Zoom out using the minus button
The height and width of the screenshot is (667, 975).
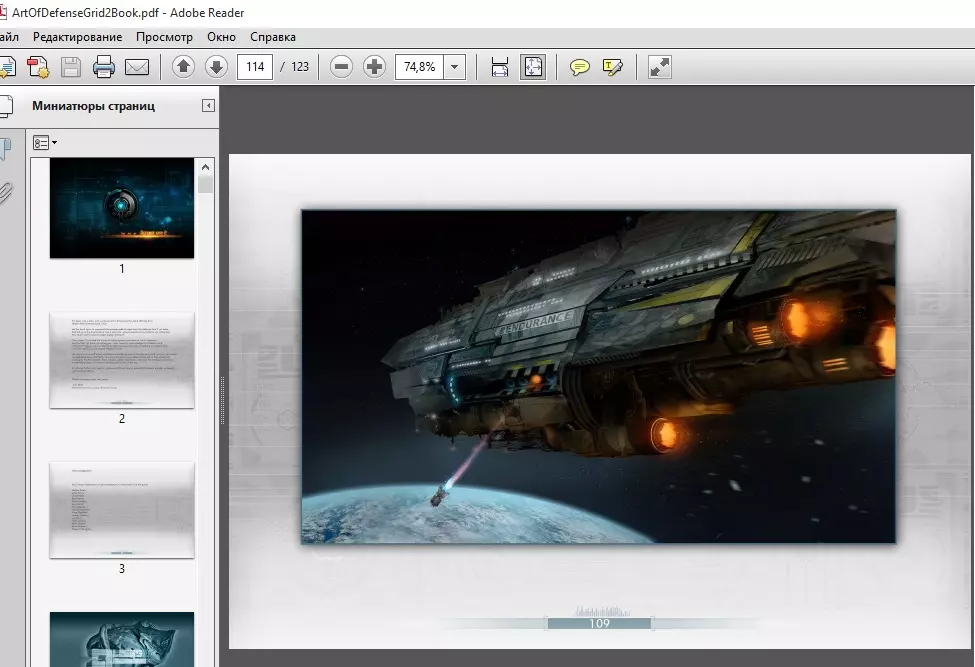pos(342,67)
